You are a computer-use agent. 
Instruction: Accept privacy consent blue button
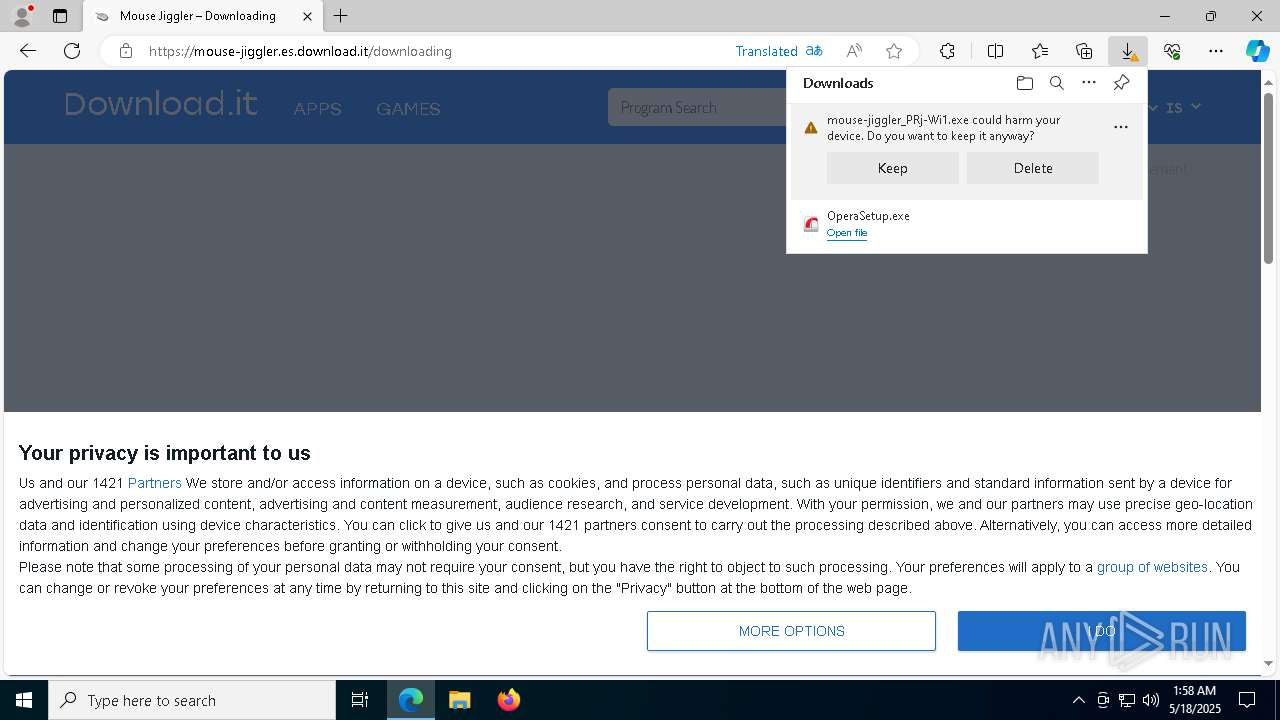(1102, 631)
